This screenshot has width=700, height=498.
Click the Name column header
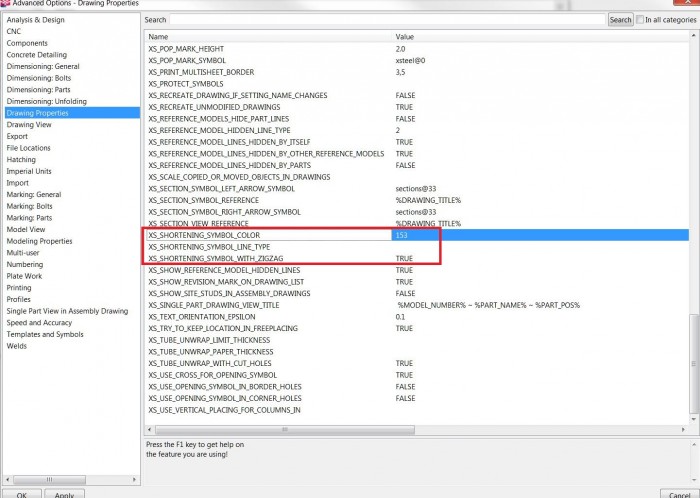[269, 37]
